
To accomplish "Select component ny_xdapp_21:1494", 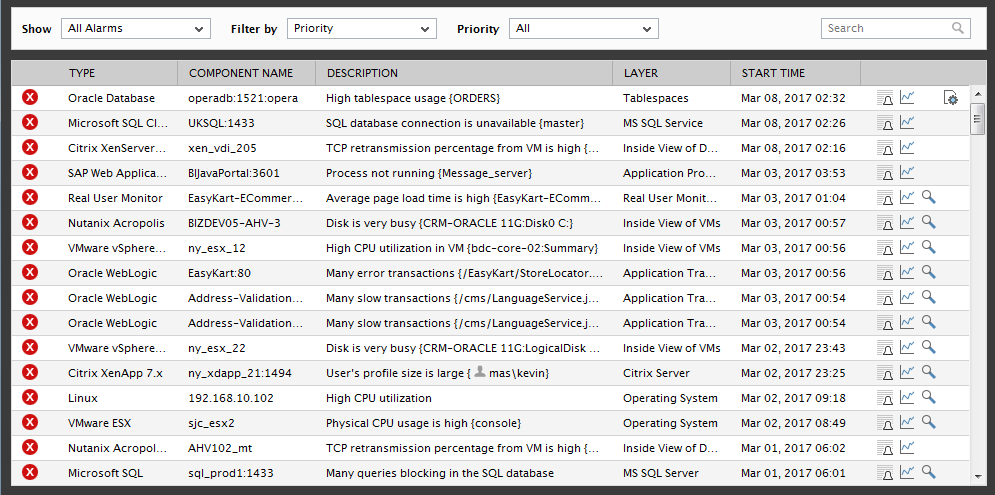I will pyautogui.click(x=240, y=373).
